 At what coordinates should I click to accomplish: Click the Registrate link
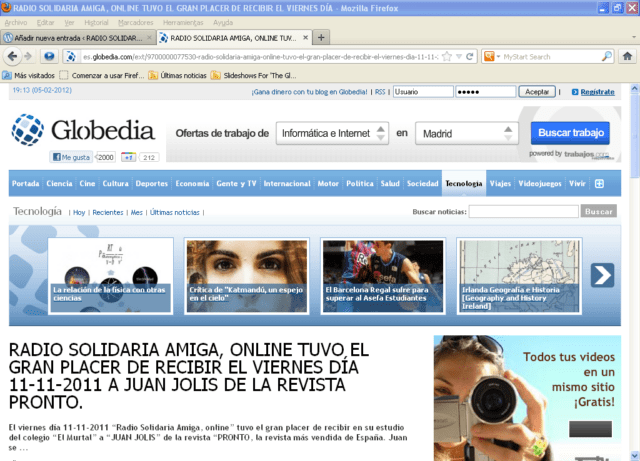tap(597, 92)
